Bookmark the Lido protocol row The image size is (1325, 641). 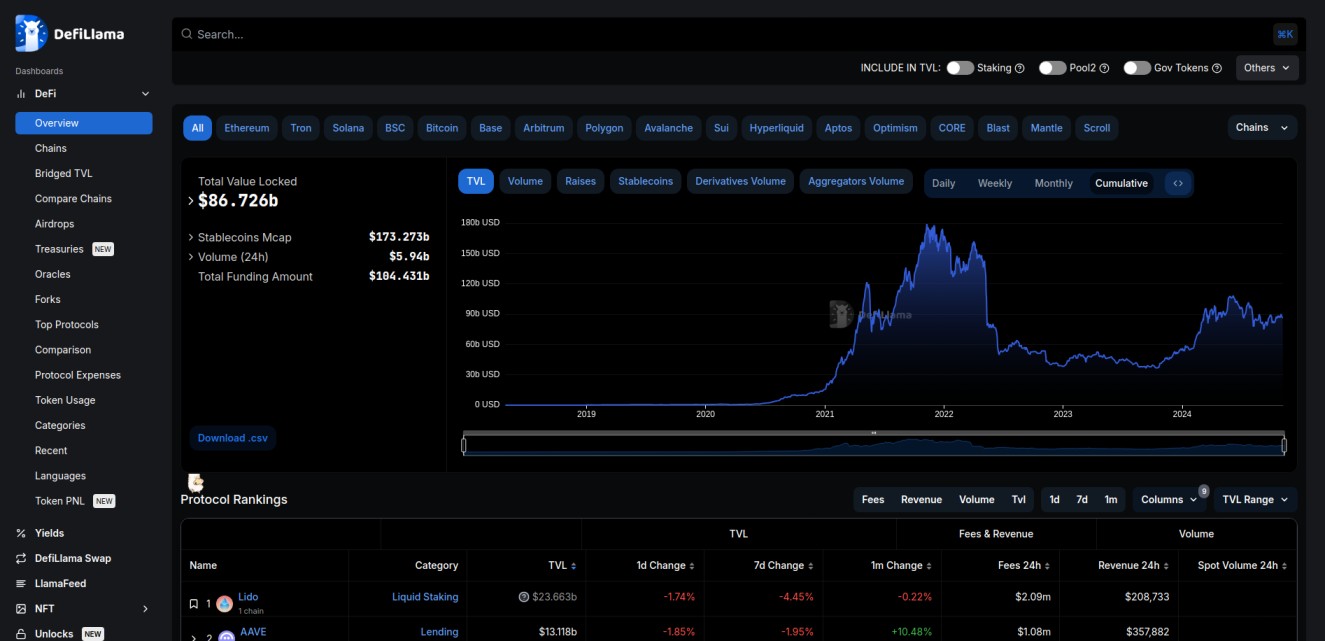pyautogui.click(x=192, y=601)
